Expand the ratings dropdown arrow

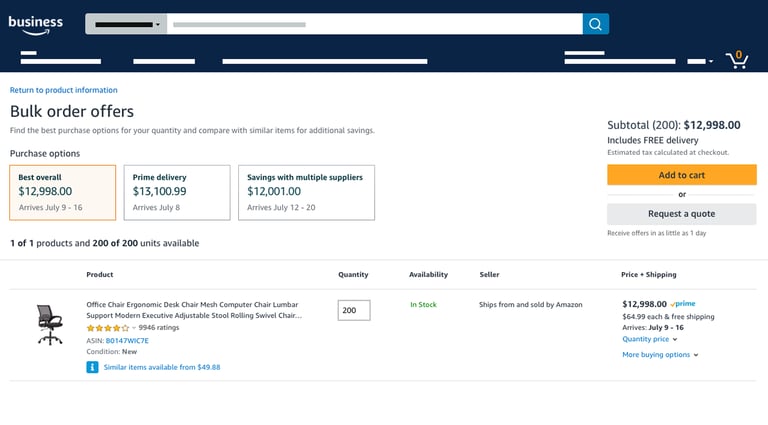(x=134, y=328)
